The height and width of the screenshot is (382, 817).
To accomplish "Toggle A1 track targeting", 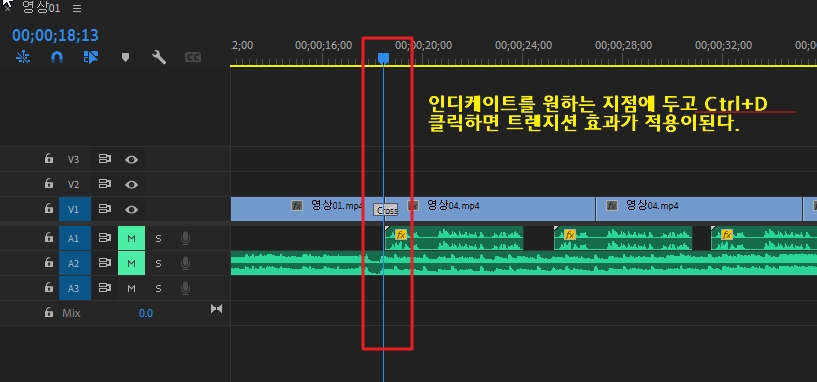I will click(75, 238).
